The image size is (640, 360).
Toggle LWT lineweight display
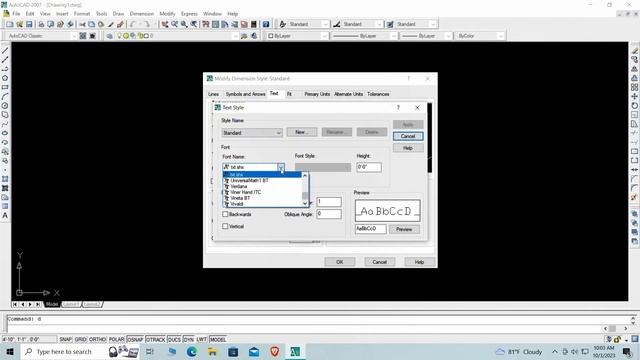[x=202, y=340]
